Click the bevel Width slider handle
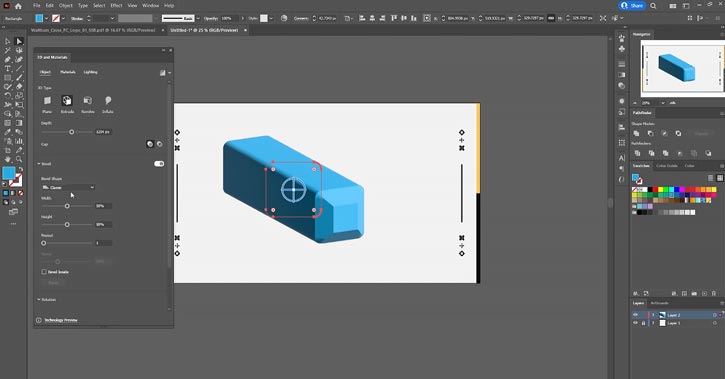Screen dimensions: 725x379 coord(67,206)
